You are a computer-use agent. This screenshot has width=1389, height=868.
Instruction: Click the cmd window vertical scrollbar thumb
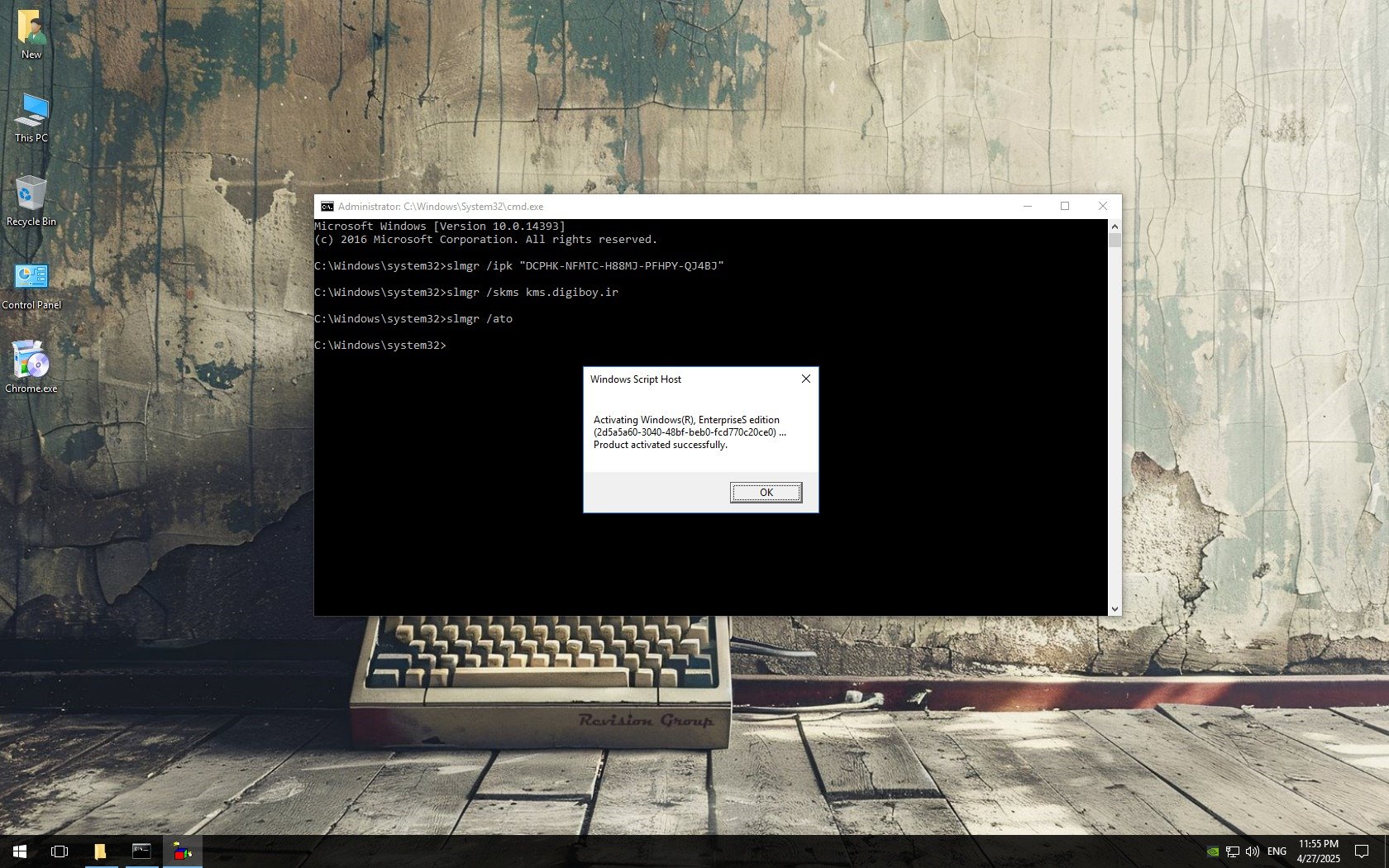click(x=1115, y=241)
